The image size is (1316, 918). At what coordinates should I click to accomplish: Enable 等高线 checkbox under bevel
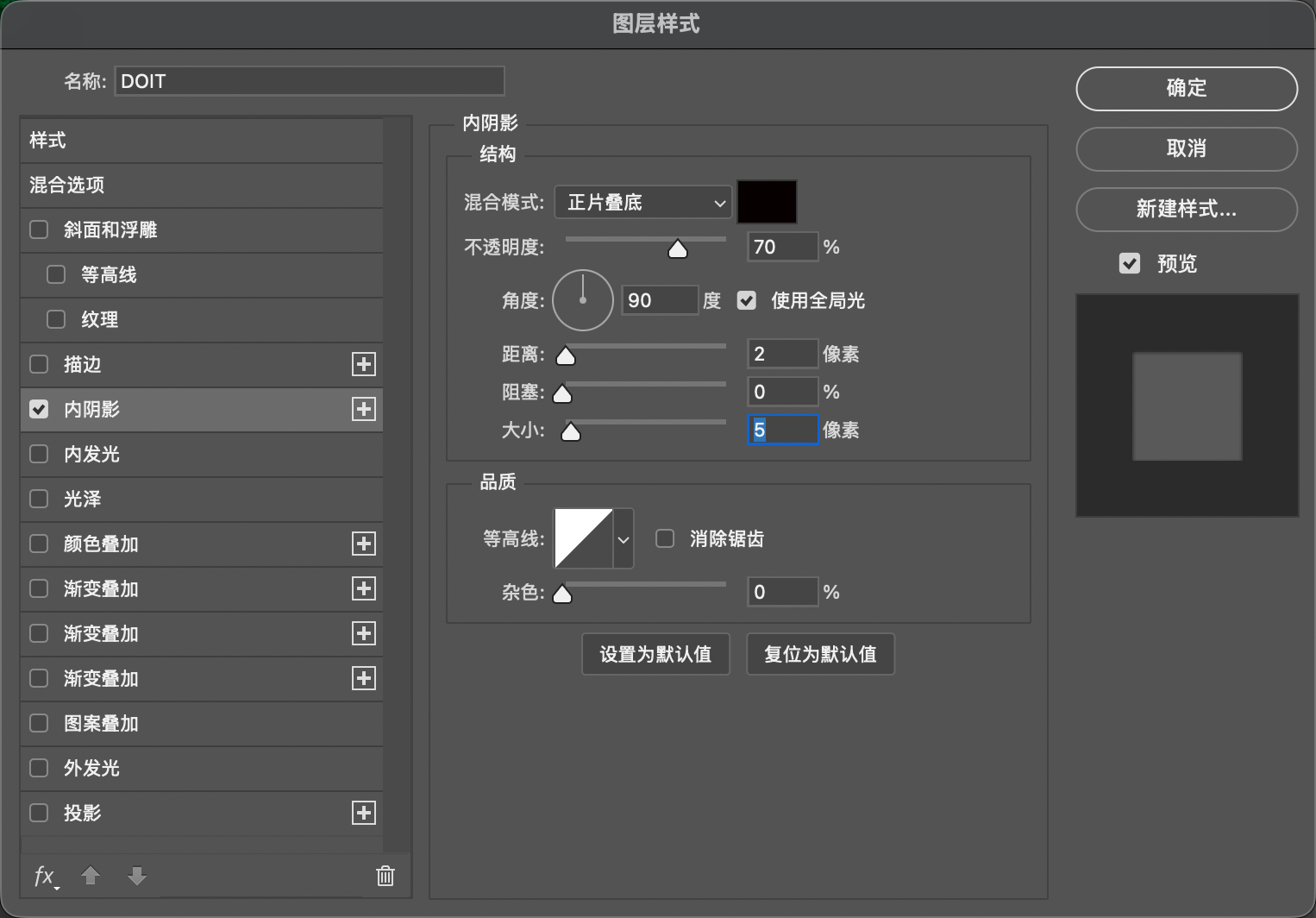[56, 274]
